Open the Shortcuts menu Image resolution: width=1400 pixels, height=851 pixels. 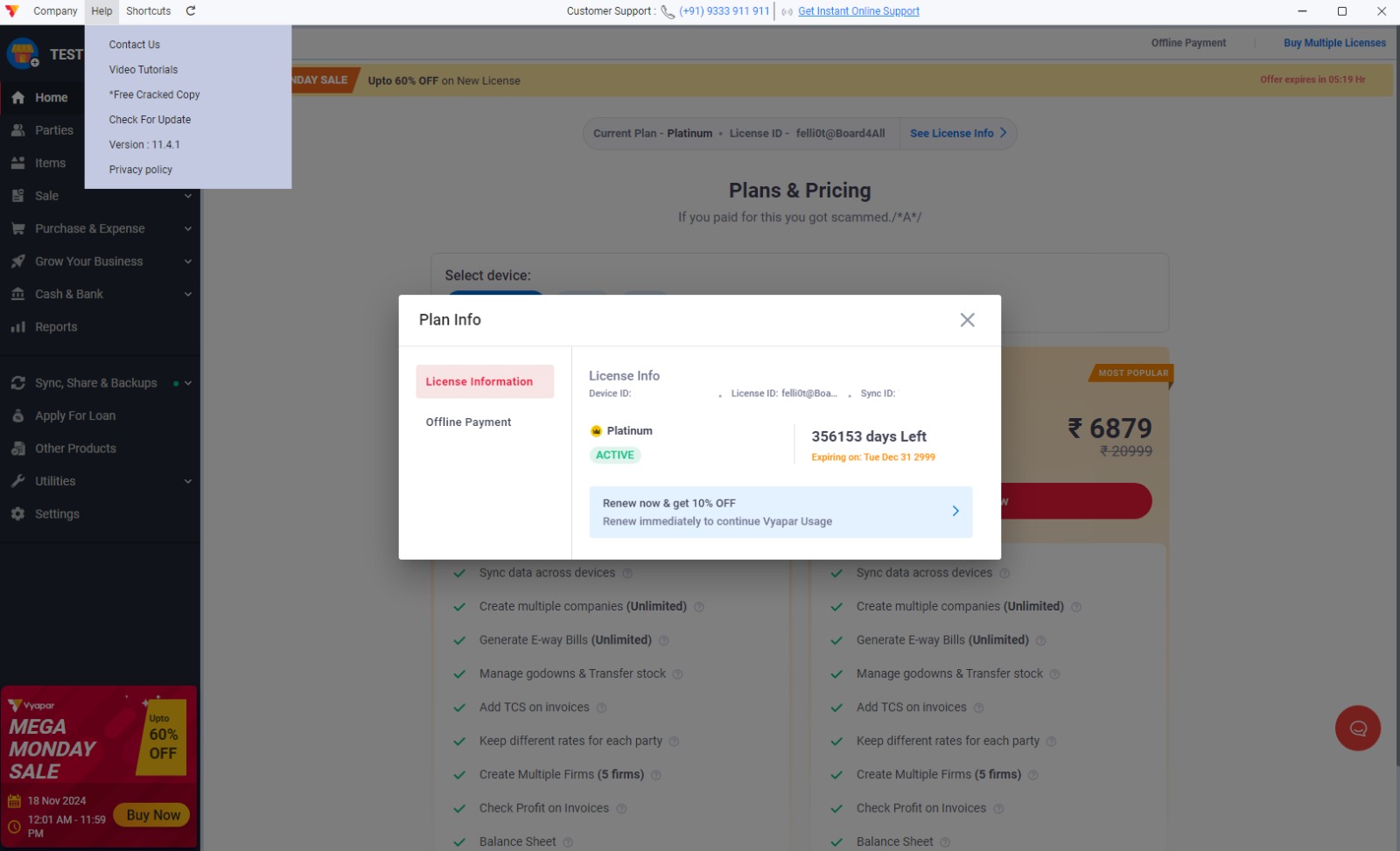(149, 11)
